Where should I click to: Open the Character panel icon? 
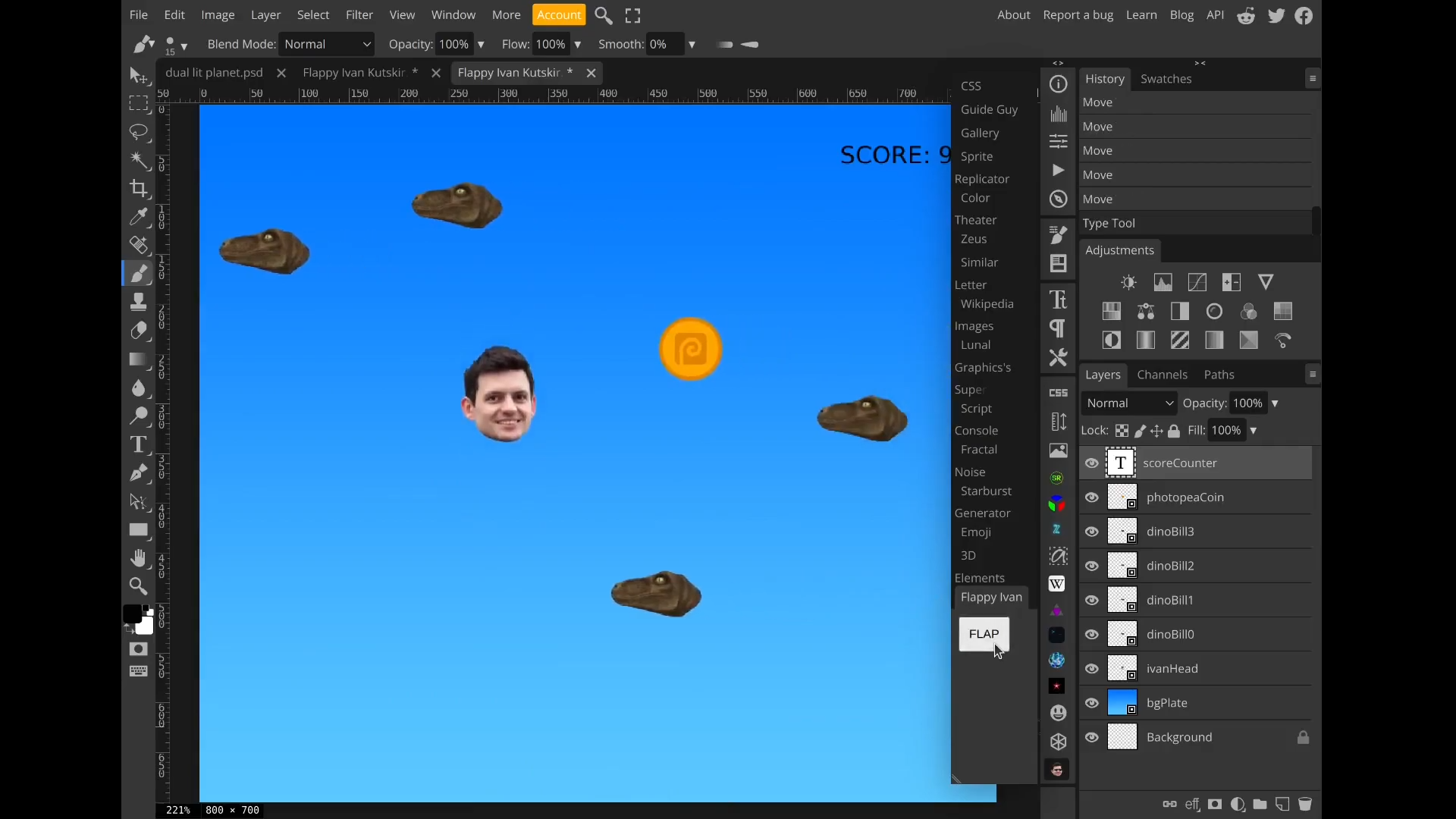[x=1059, y=300]
